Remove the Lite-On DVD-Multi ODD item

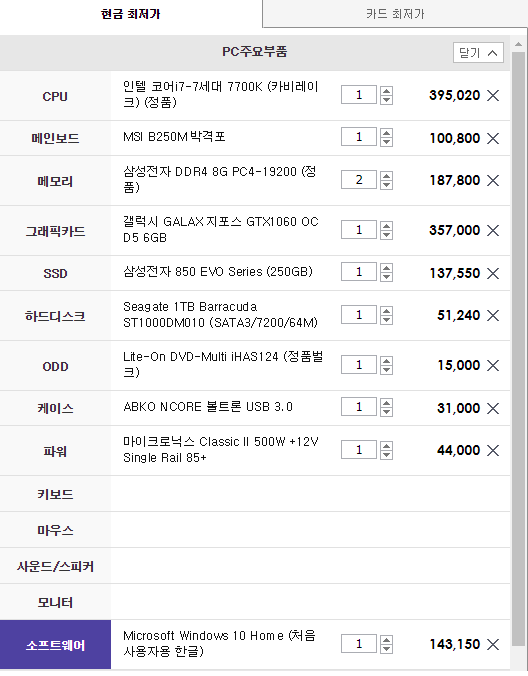coord(493,366)
